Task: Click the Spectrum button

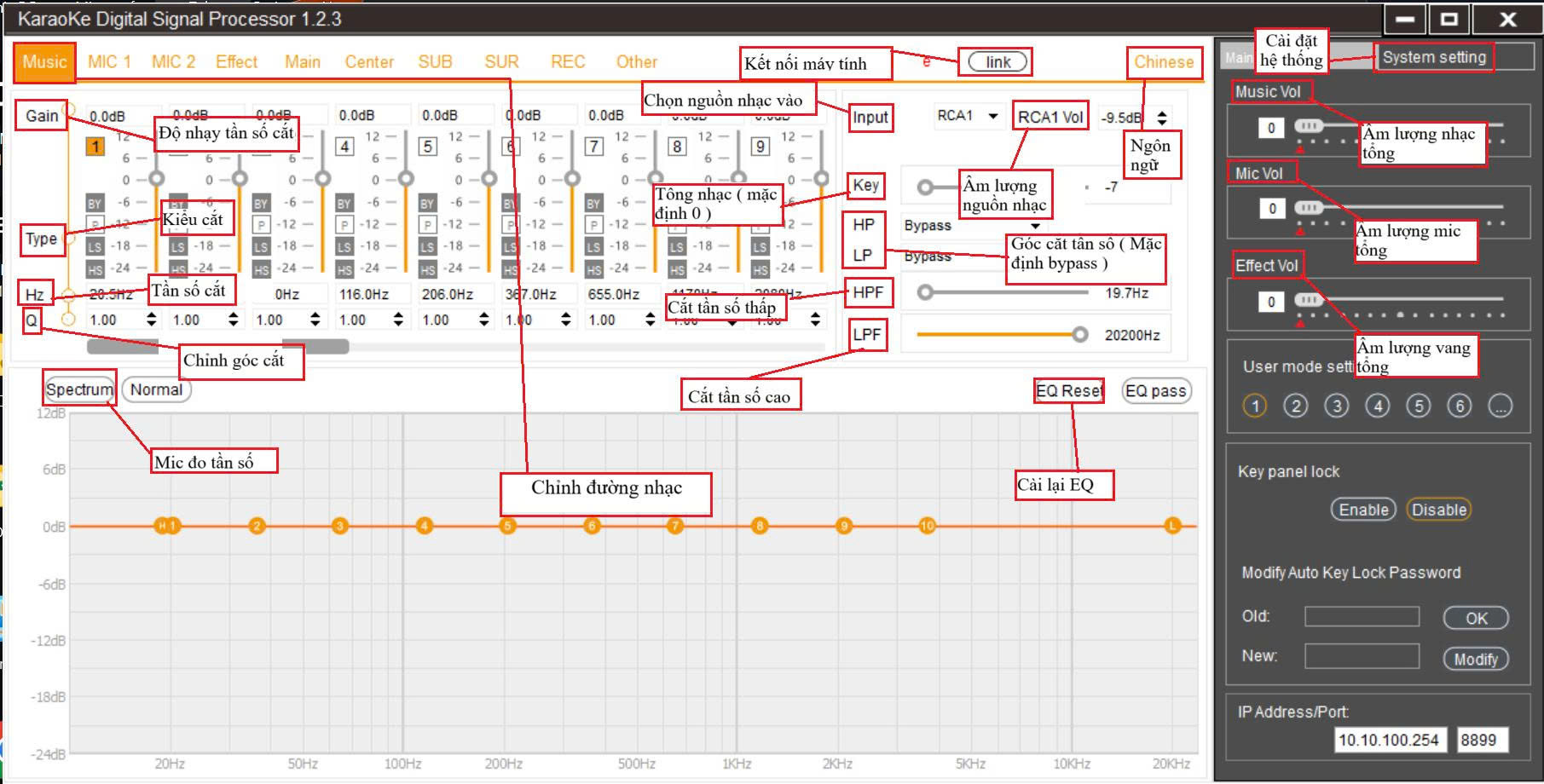Action: click(x=79, y=389)
